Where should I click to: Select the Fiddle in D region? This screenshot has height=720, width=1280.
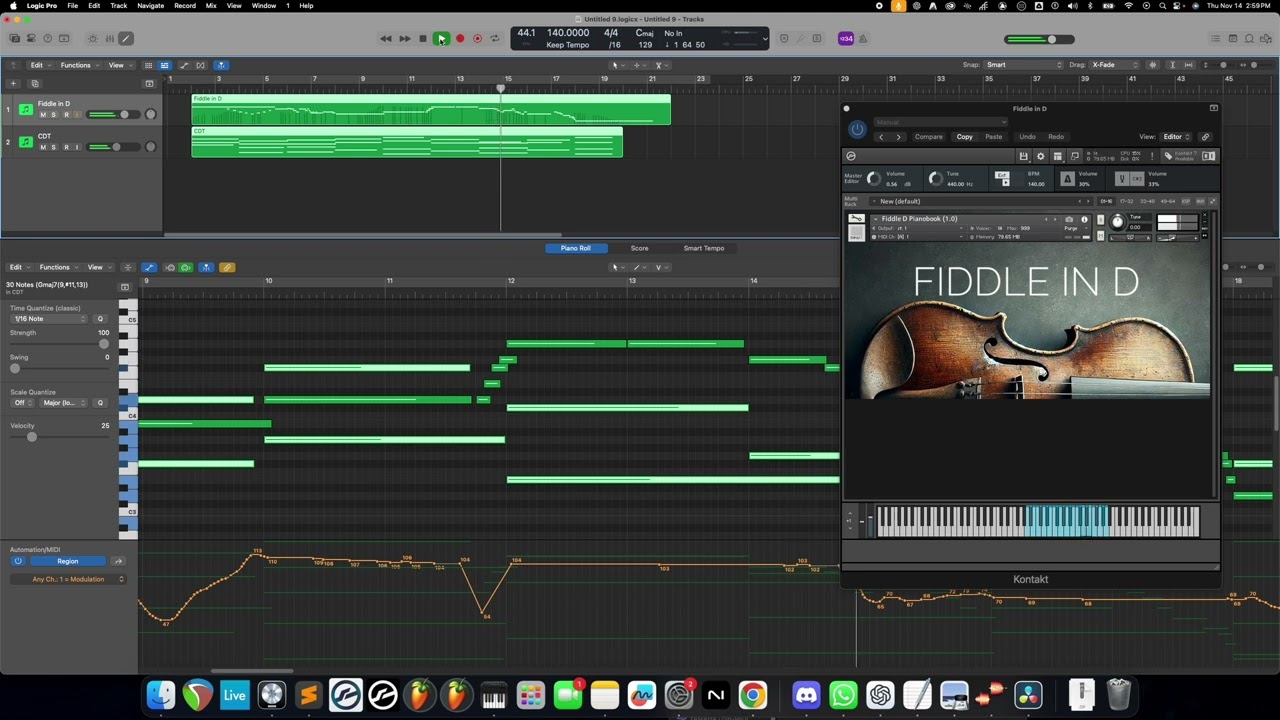[431, 109]
